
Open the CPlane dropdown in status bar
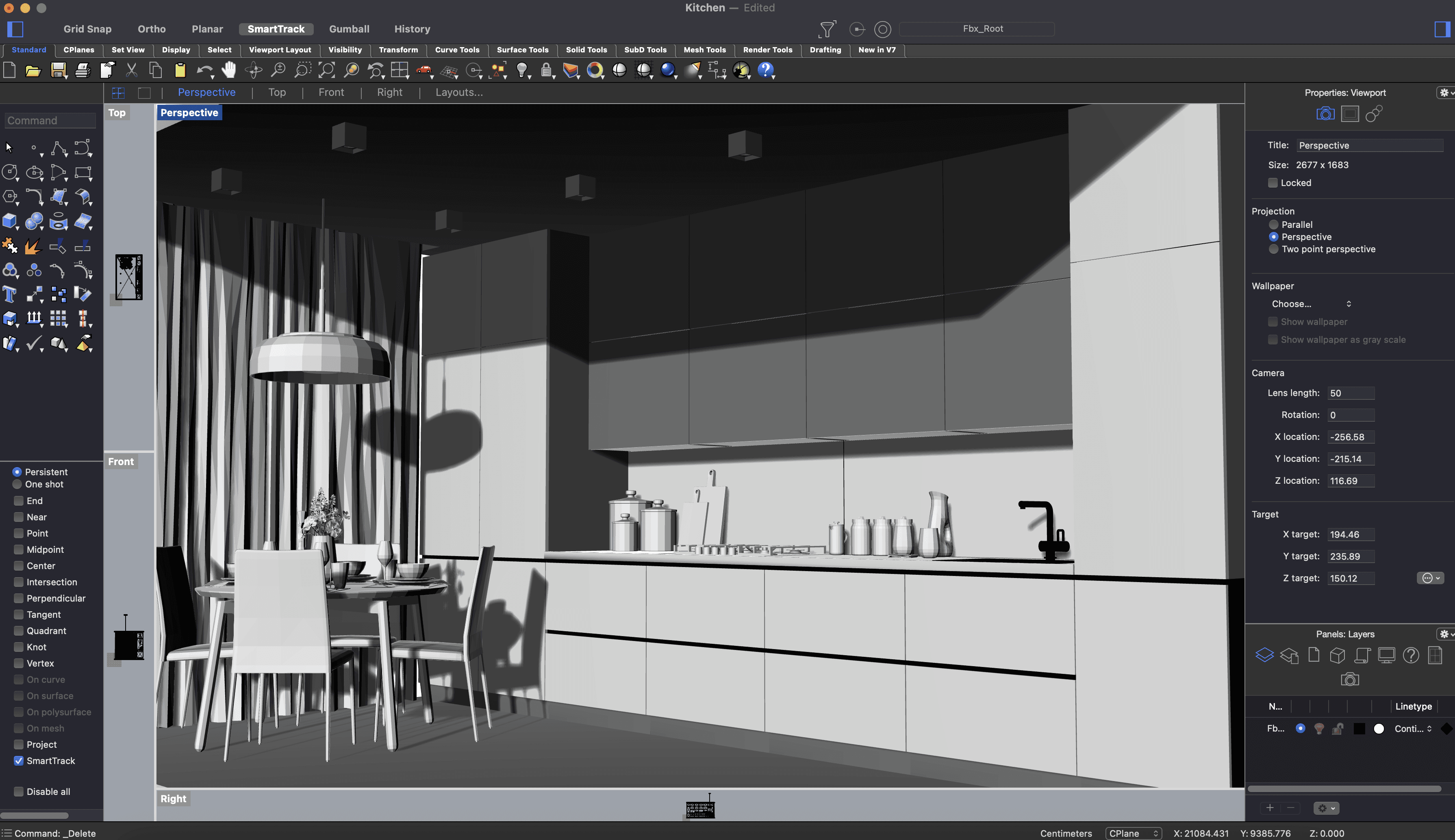(1133, 833)
